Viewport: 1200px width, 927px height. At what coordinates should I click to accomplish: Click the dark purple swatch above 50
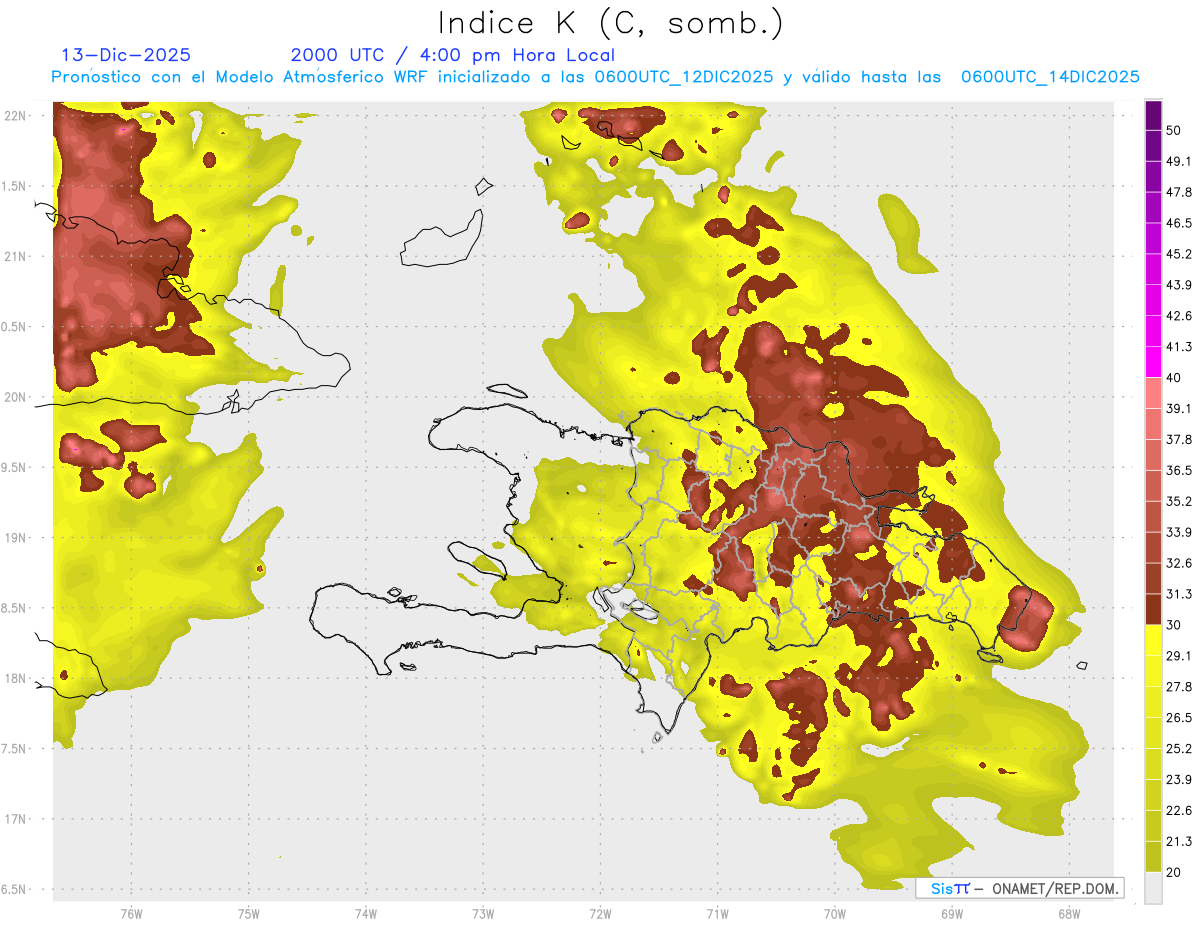pyautogui.click(x=1153, y=115)
